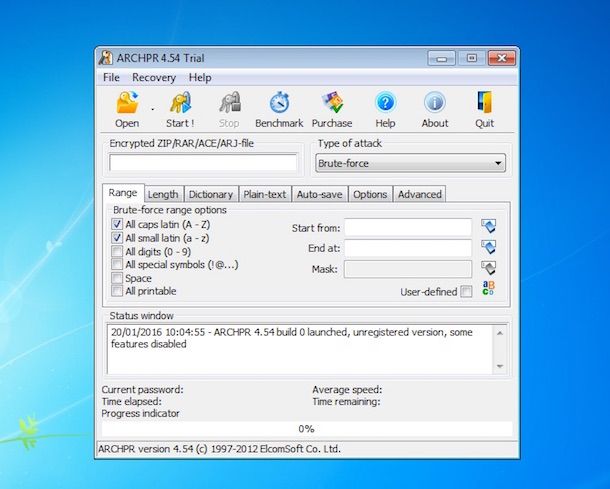Screen dimensions: 610x489
Task: Click the Stop toolbar icon
Action: pos(230,102)
